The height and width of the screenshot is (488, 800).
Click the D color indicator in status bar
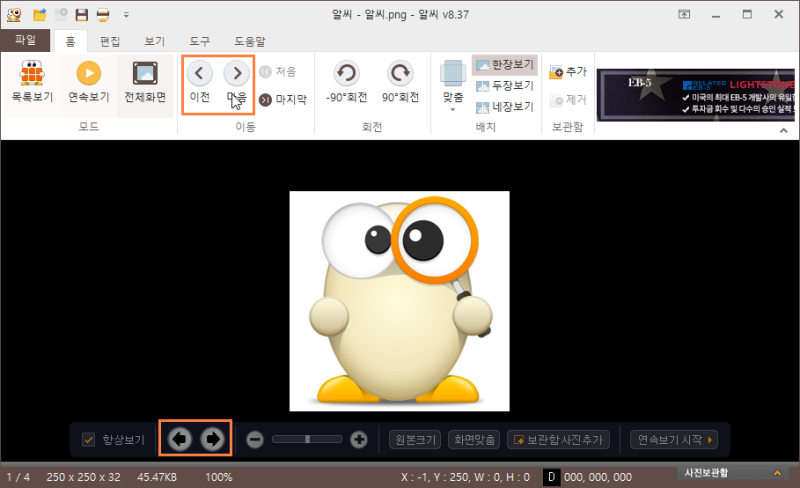pyautogui.click(x=551, y=477)
